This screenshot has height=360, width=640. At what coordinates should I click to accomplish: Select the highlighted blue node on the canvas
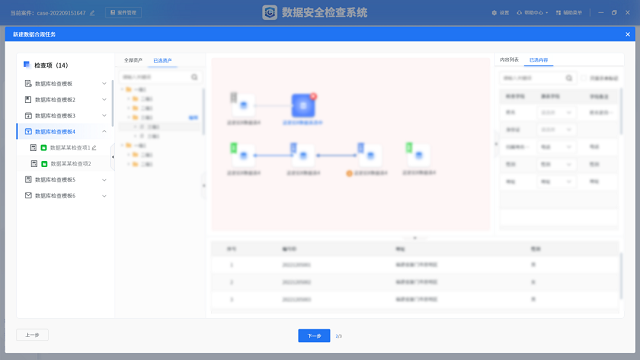click(x=303, y=106)
